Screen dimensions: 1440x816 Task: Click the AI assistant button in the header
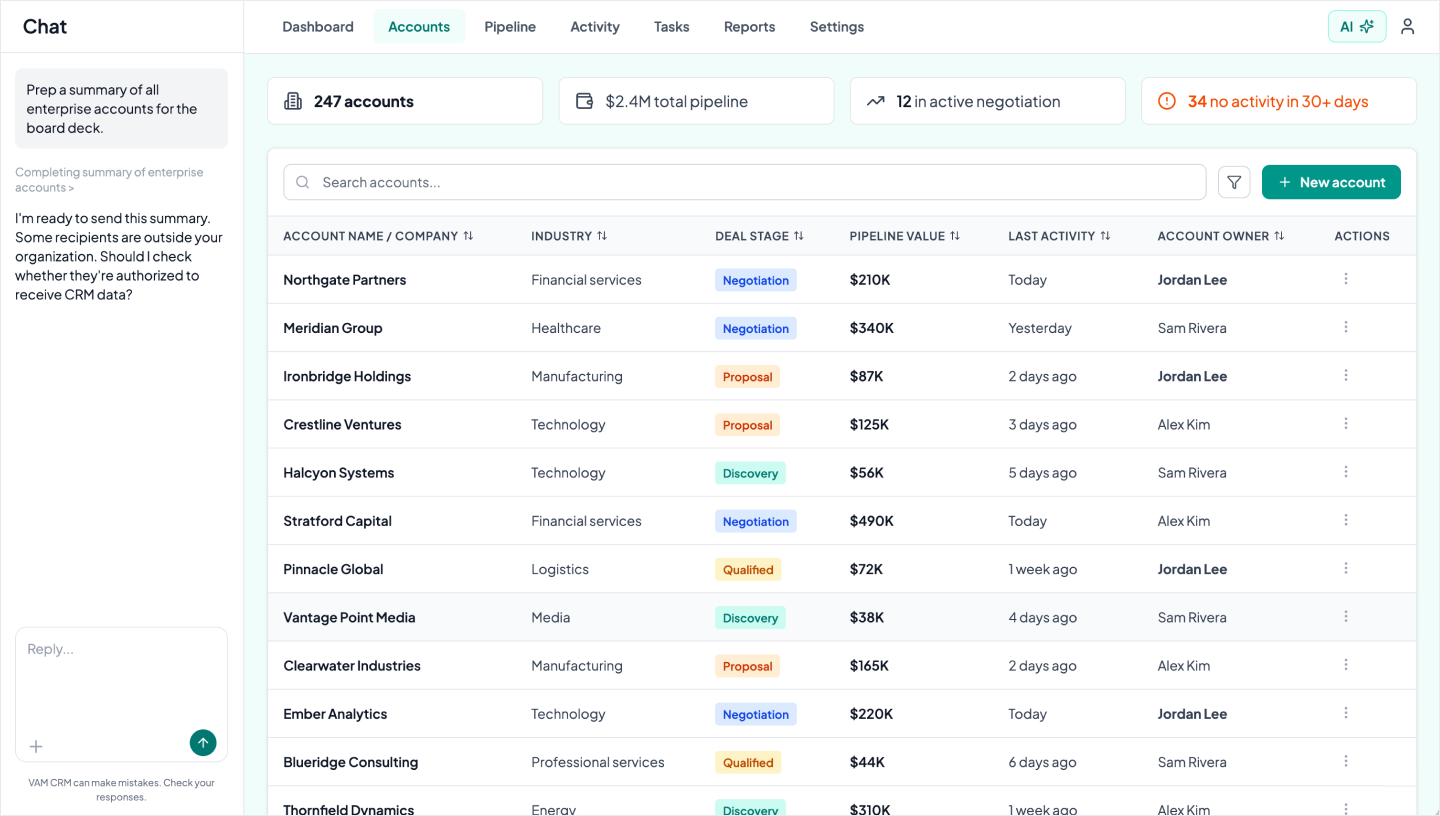pyautogui.click(x=1356, y=26)
